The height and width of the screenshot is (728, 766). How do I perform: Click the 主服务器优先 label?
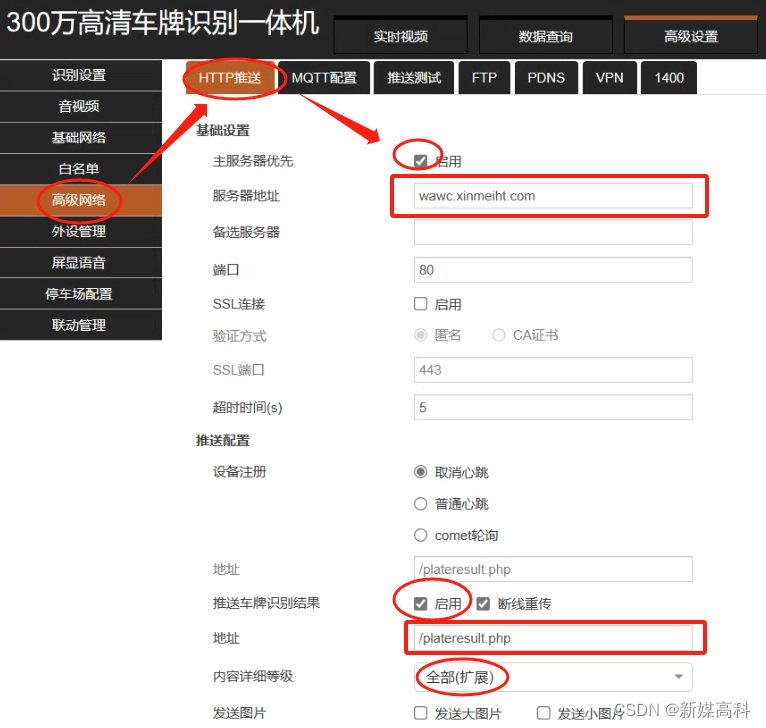click(x=253, y=161)
